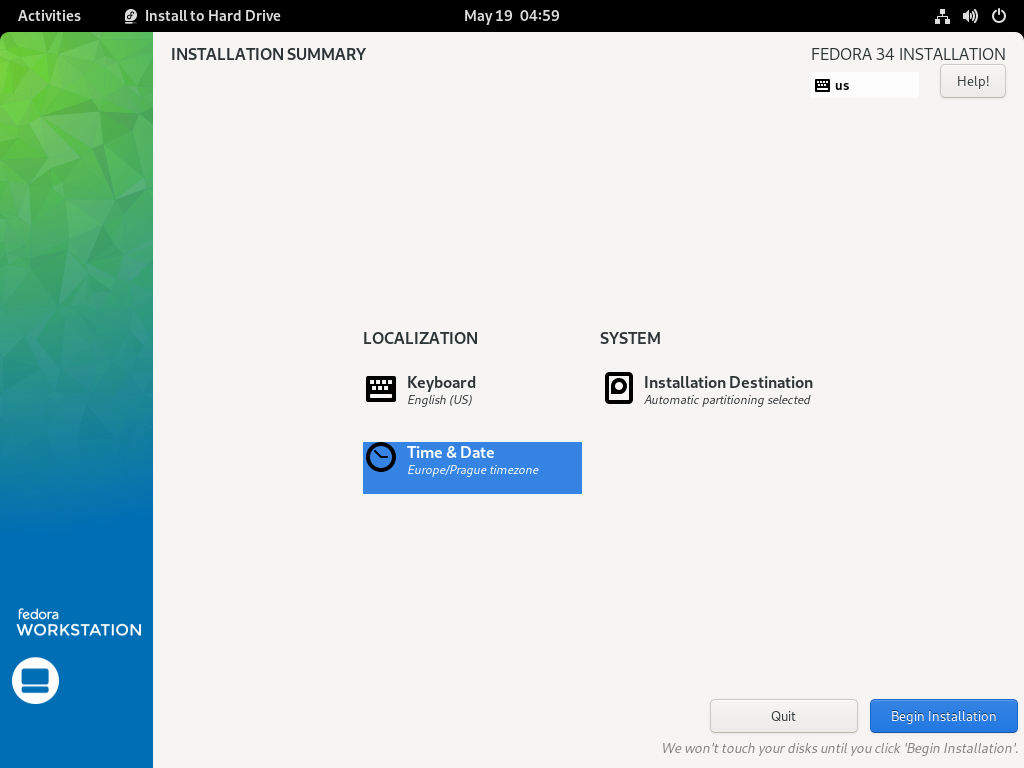Open the clock showing May 19 04:59

(511, 16)
